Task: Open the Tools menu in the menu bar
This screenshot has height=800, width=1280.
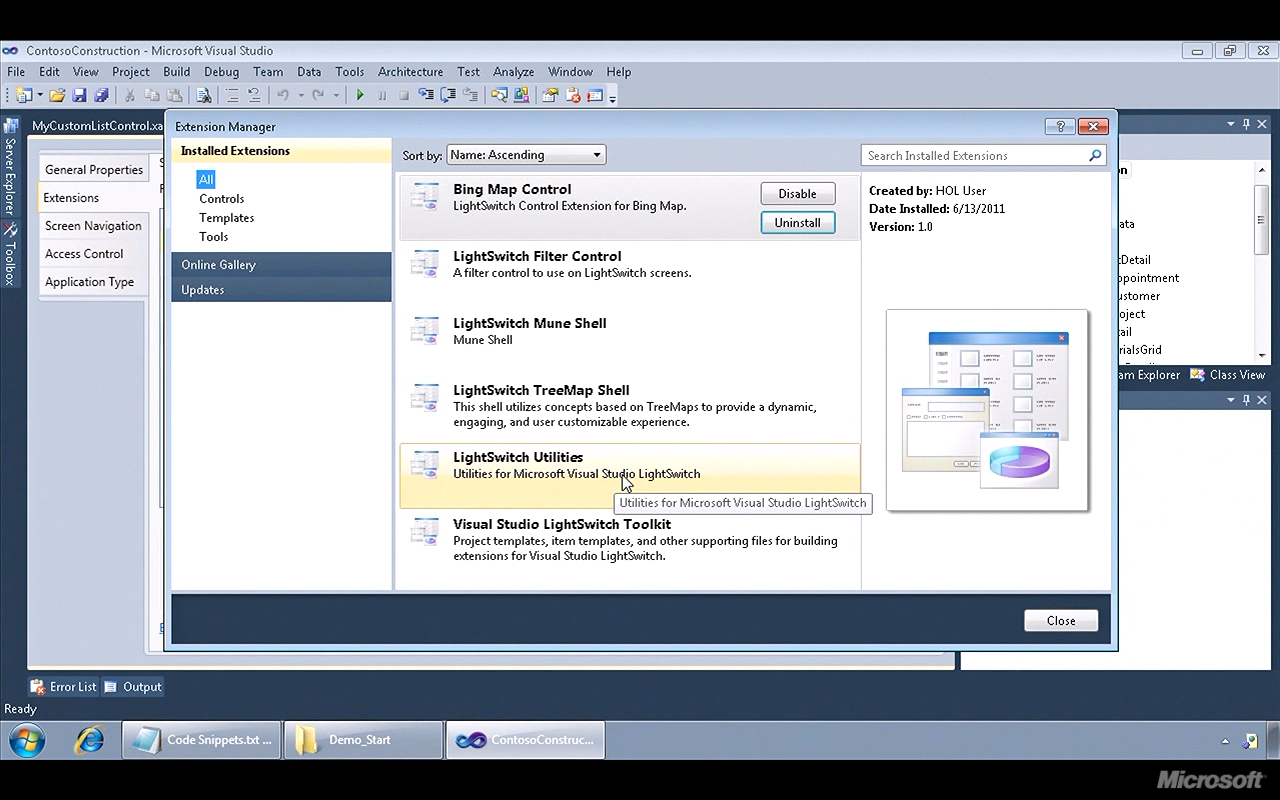Action: point(350,72)
